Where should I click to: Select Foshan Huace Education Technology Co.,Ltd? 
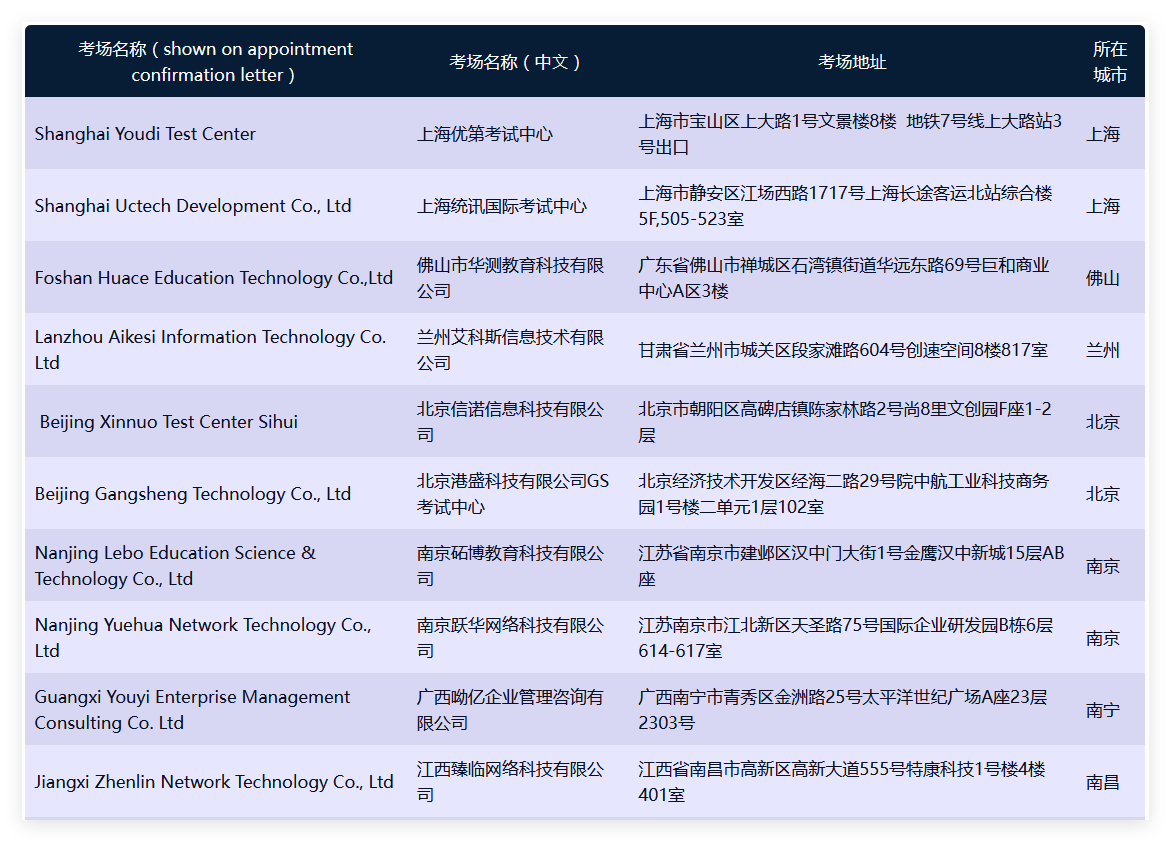coord(214,277)
